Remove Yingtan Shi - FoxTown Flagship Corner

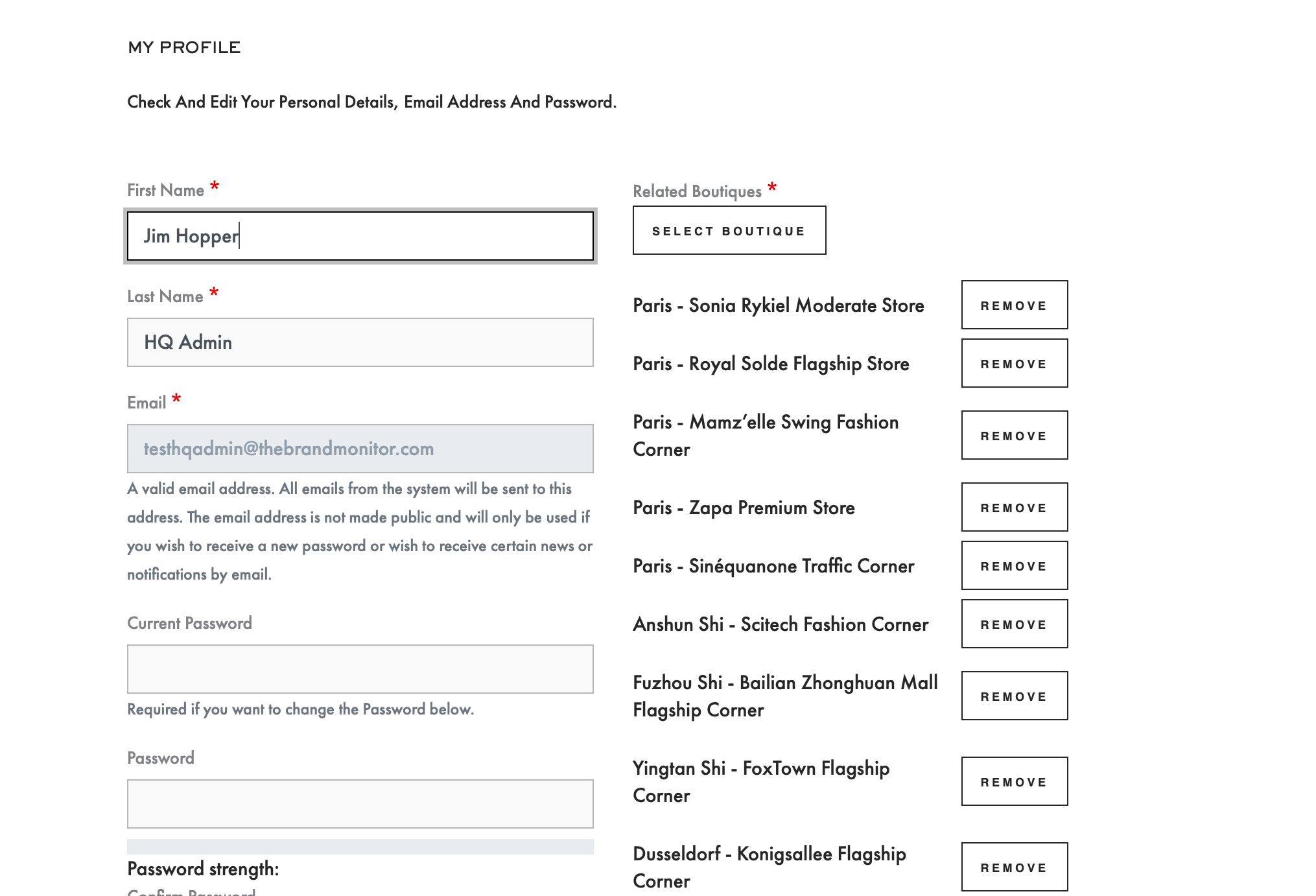pos(1014,782)
